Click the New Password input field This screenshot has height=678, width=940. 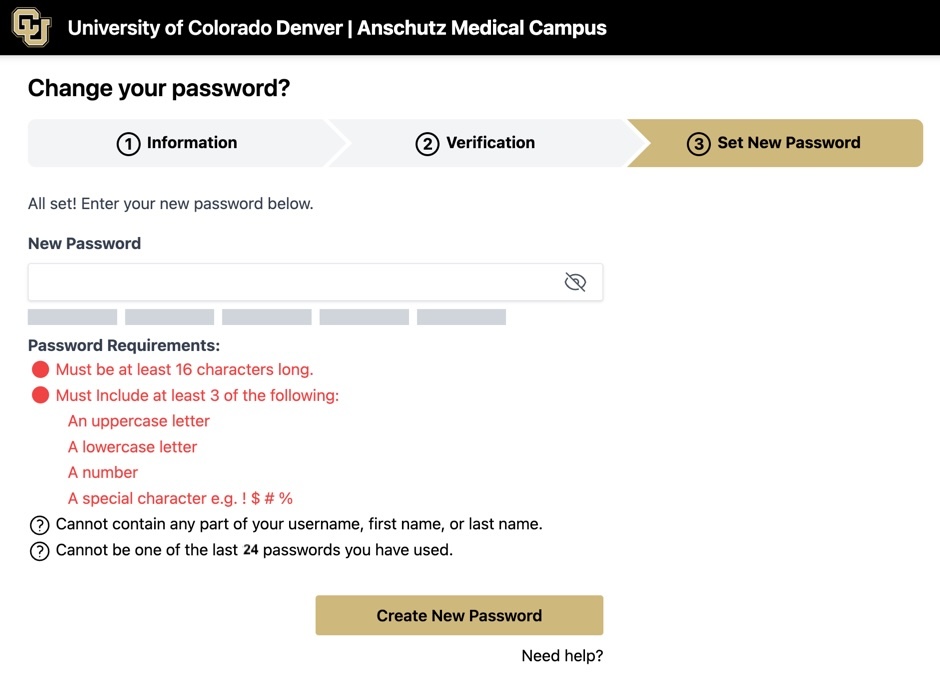[x=315, y=282]
